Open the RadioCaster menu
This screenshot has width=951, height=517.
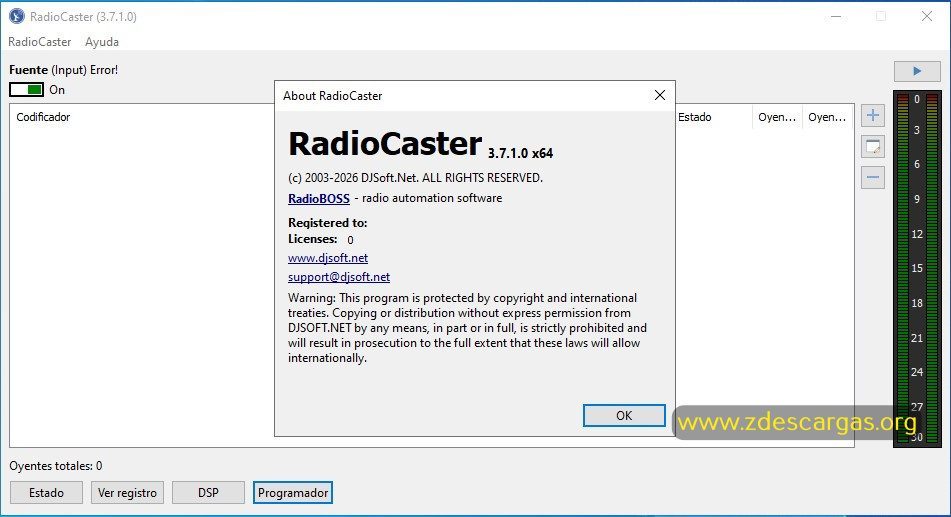coord(39,42)
